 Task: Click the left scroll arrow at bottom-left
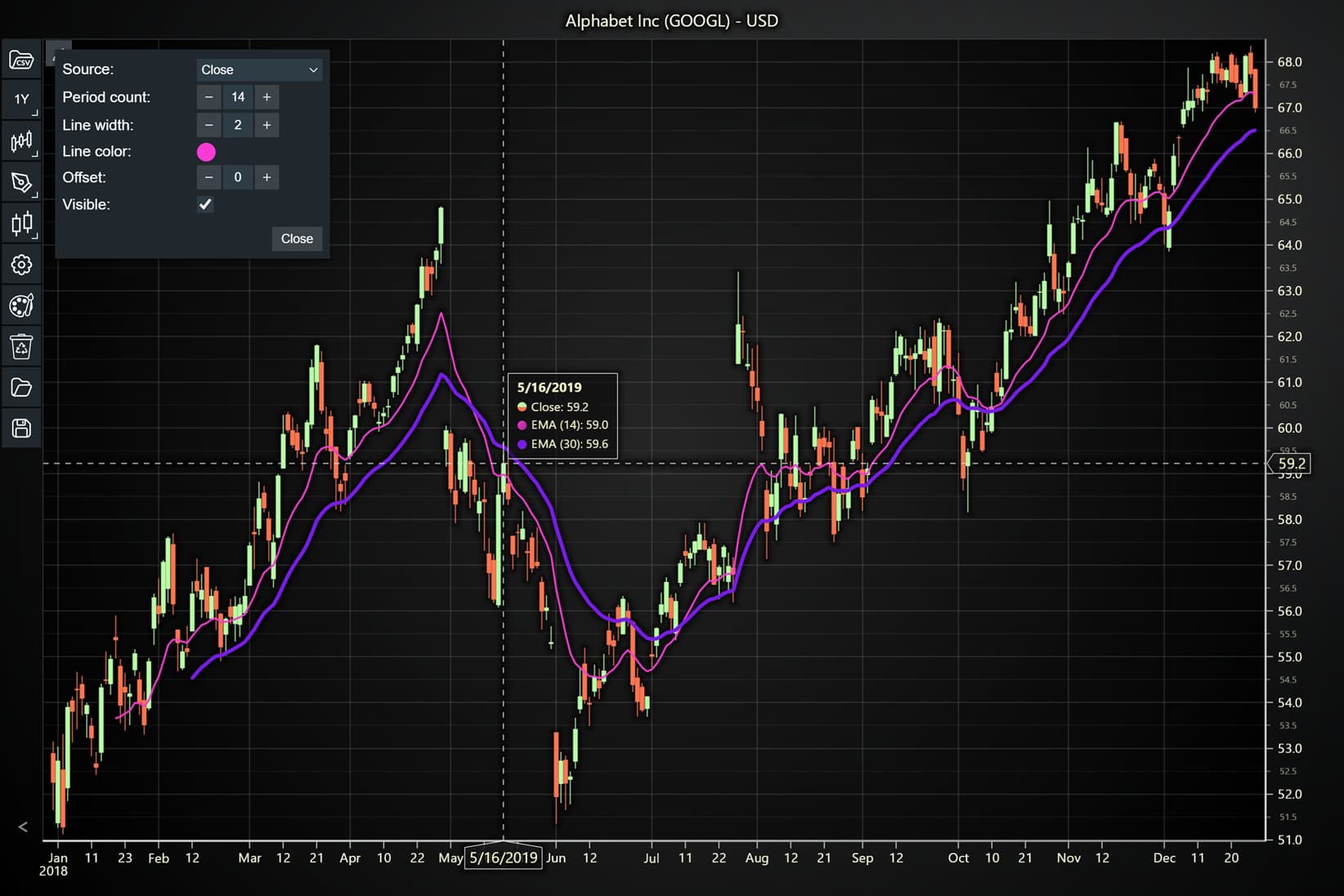23,827
